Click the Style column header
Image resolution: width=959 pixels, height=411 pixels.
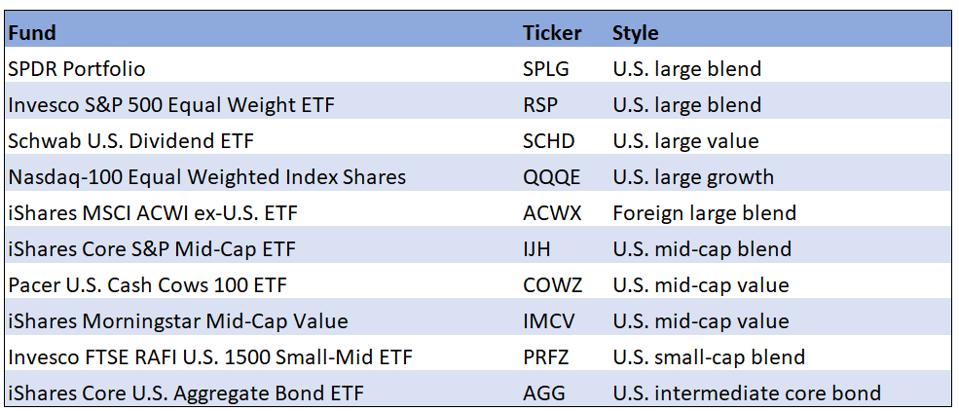635,33
